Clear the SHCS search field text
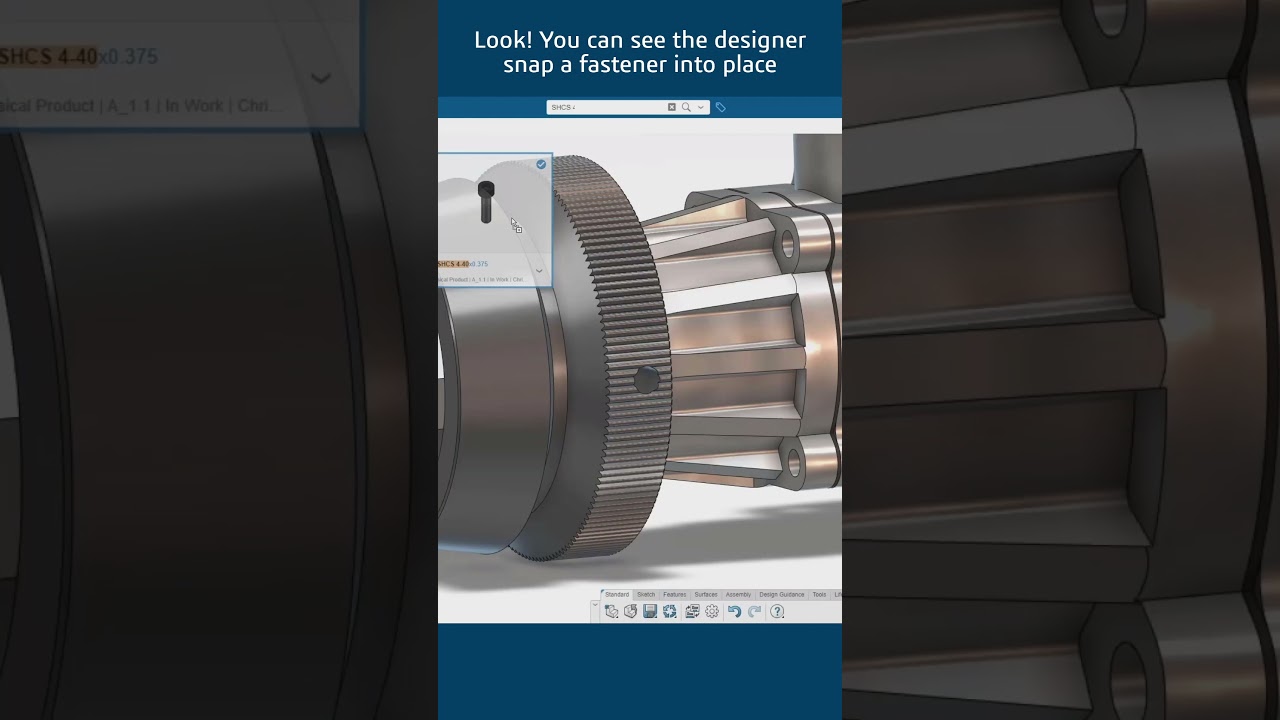This screenshot has height=720, width=1280. (x=672, y=107)
